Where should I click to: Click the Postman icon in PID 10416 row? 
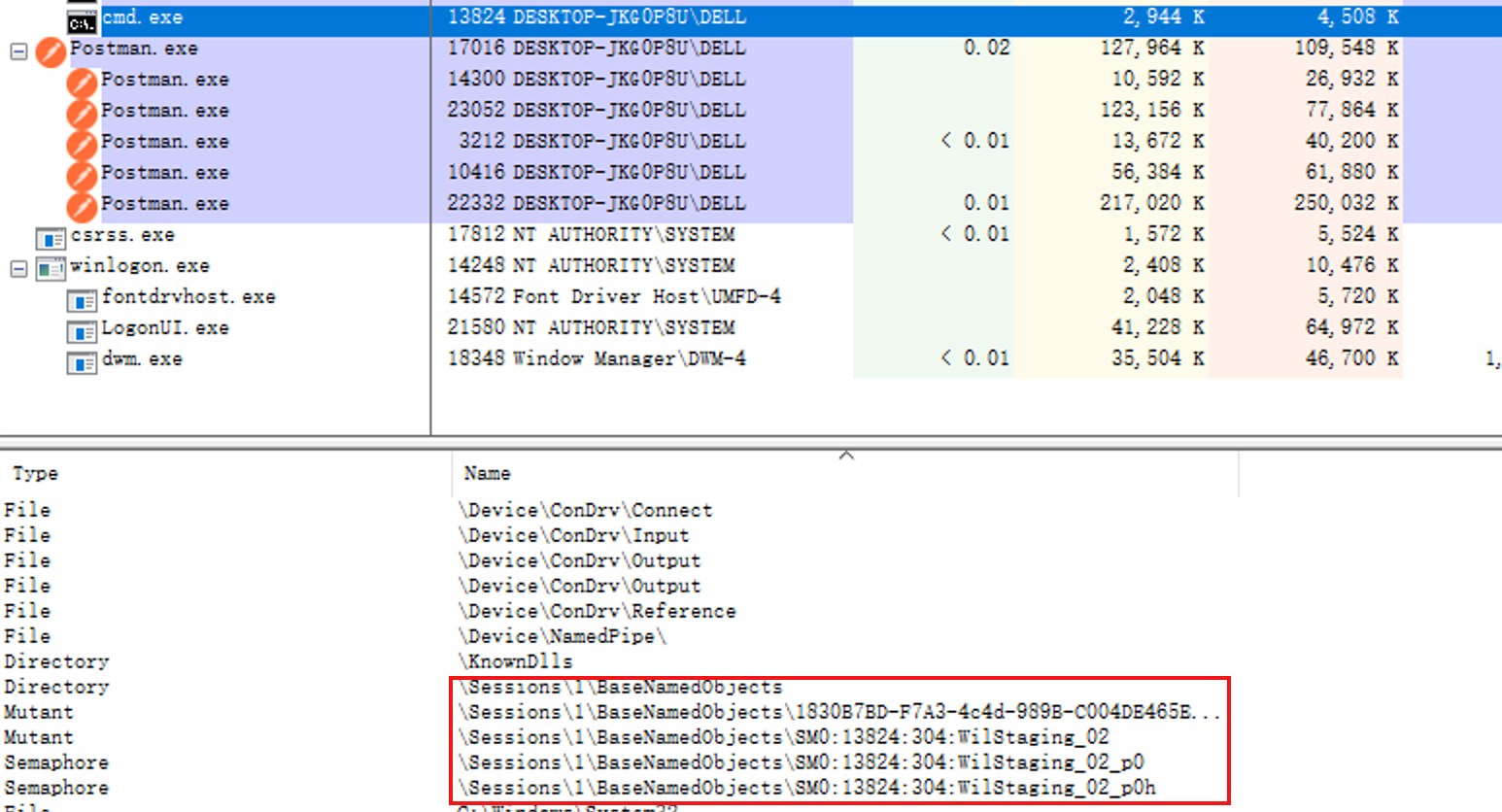point(82,177)
